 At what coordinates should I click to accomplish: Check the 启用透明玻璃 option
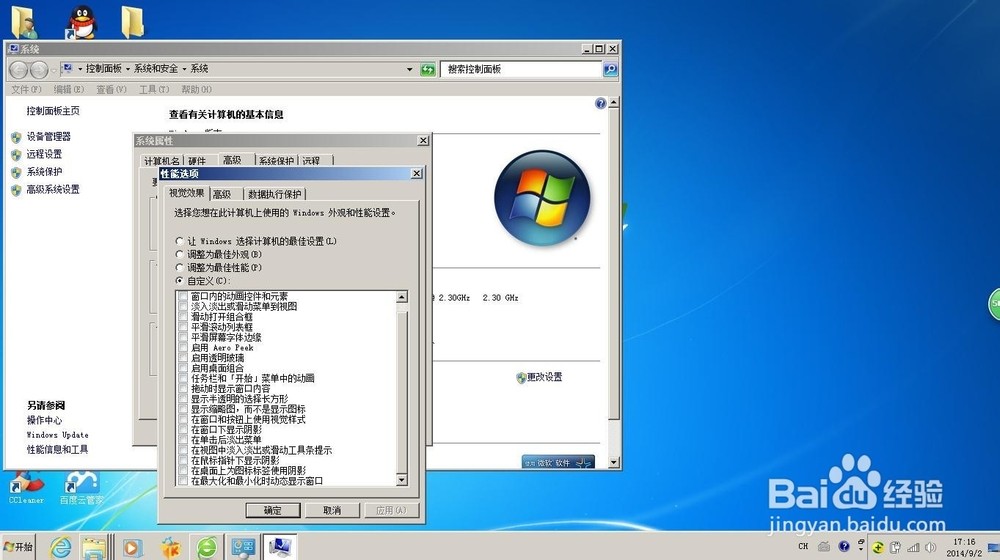coord(183,358)
